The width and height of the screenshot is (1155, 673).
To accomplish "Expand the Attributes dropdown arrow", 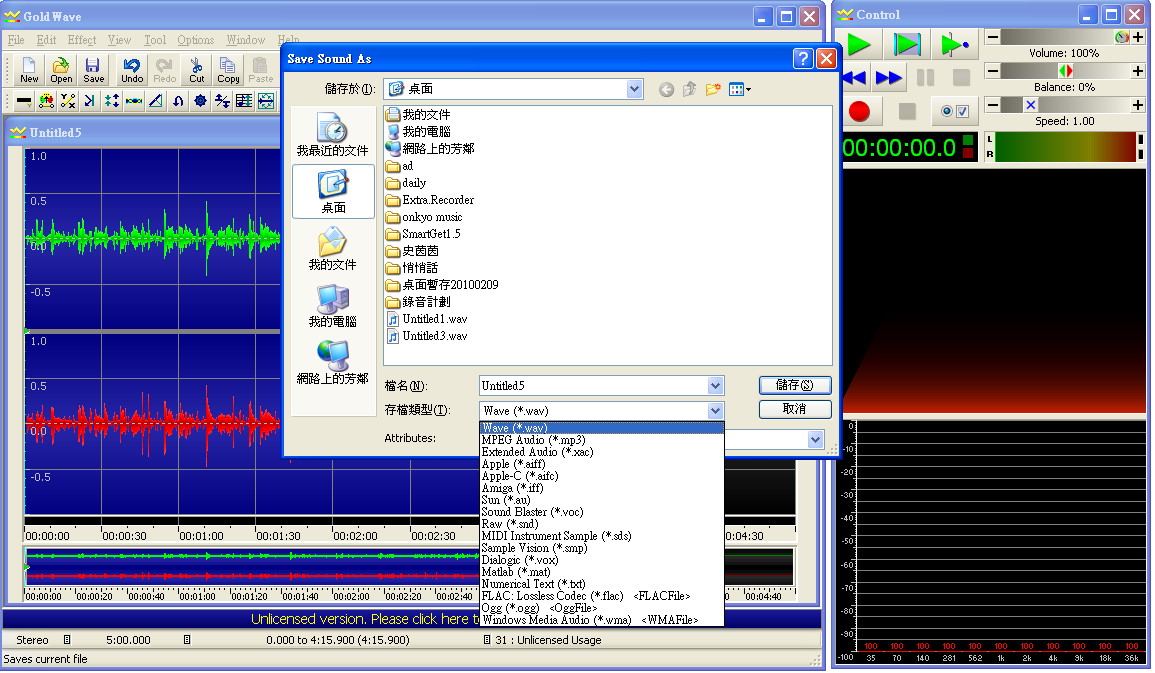I will [x=815, y=440].
